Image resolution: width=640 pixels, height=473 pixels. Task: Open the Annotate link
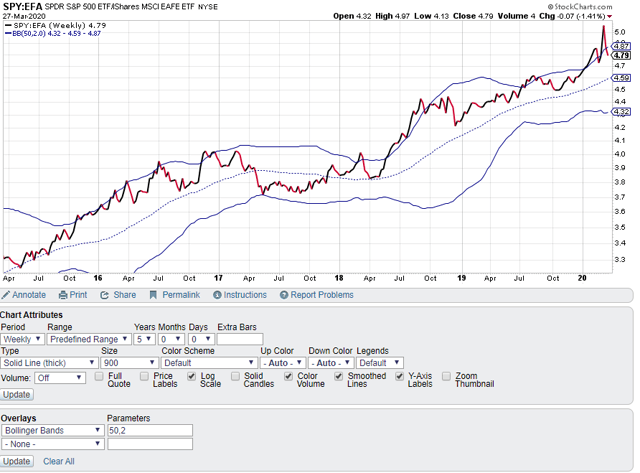[x=29, y=295]
